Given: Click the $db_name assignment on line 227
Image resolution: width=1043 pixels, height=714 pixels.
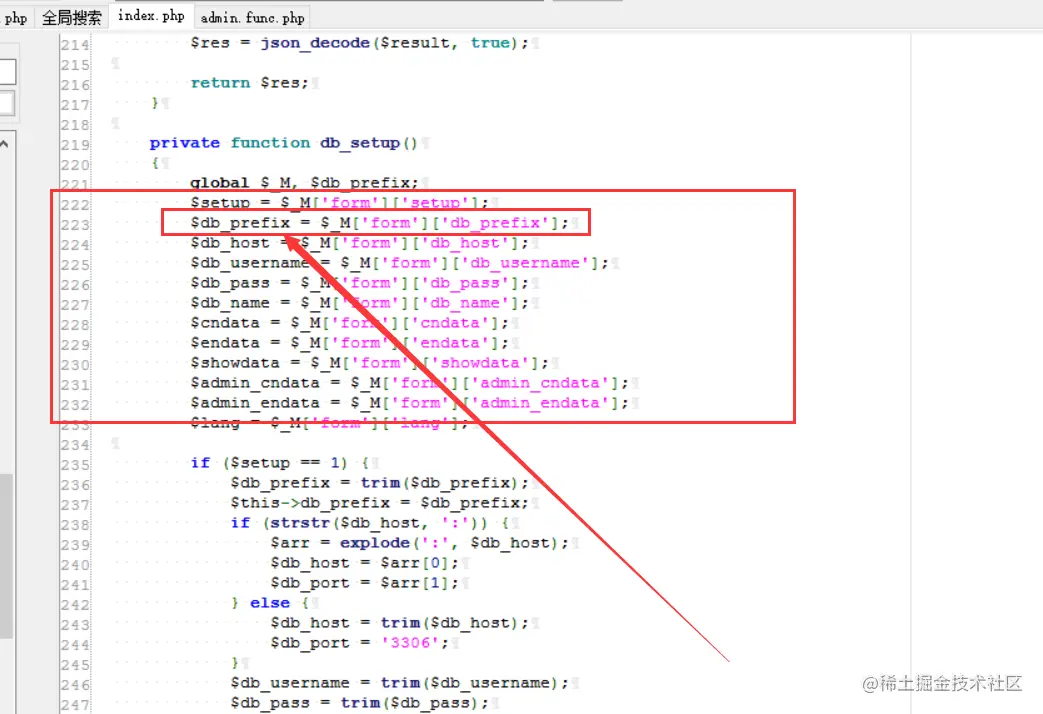Looking at the screenshot, I should [x=359, y=303].
